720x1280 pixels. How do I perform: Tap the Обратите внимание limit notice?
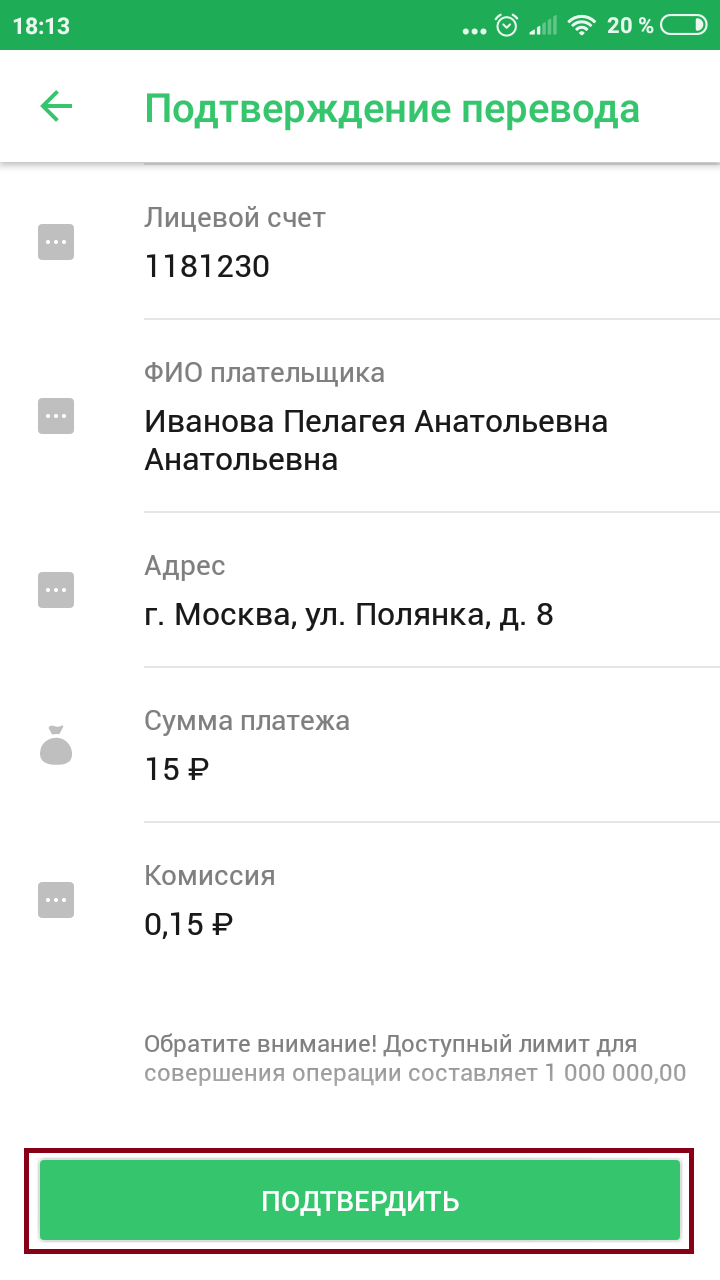414,1059
